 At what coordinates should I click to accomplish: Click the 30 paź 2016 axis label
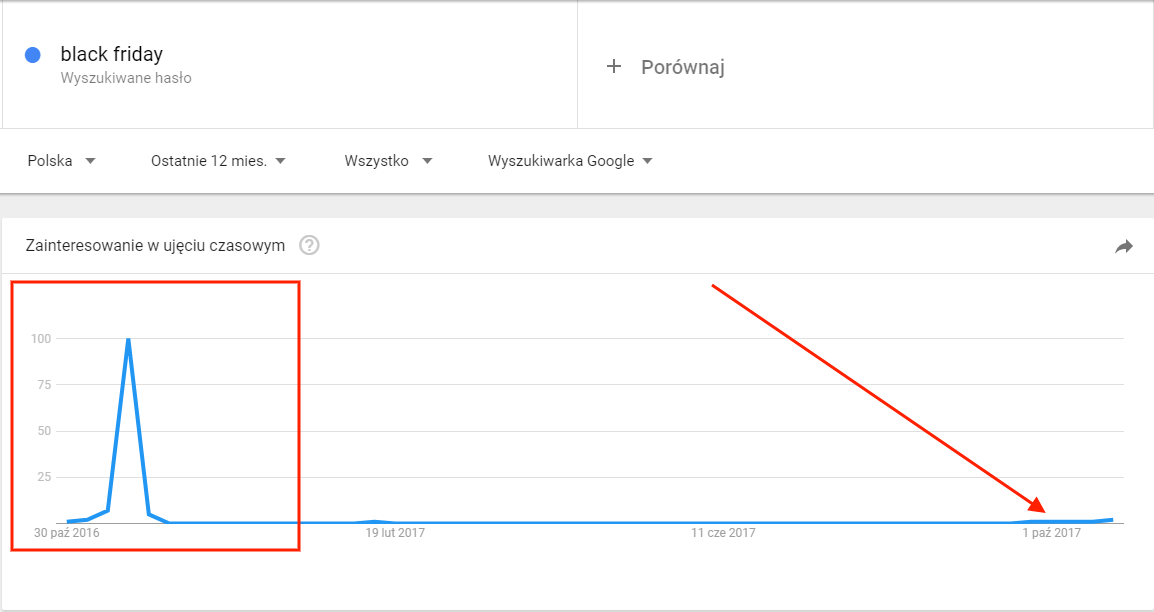(x=67, y=533)
